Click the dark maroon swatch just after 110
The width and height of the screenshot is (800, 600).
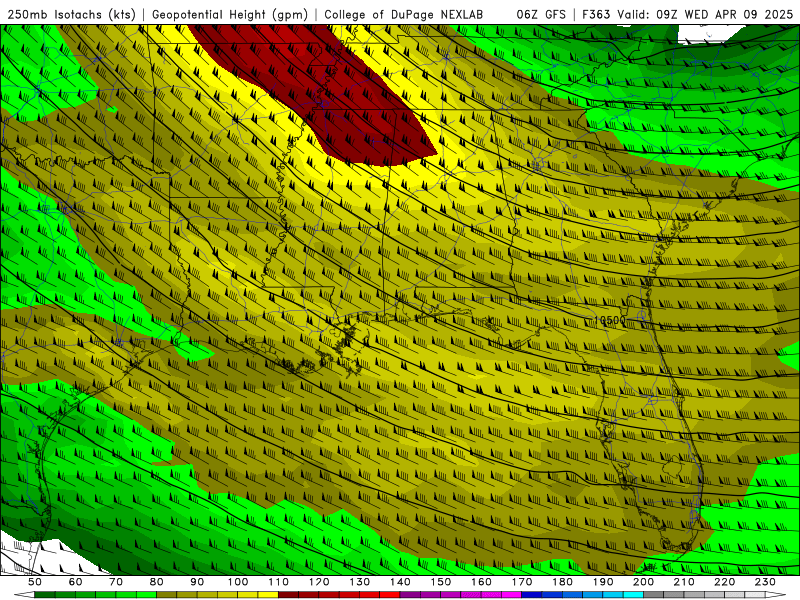point(288,595)
